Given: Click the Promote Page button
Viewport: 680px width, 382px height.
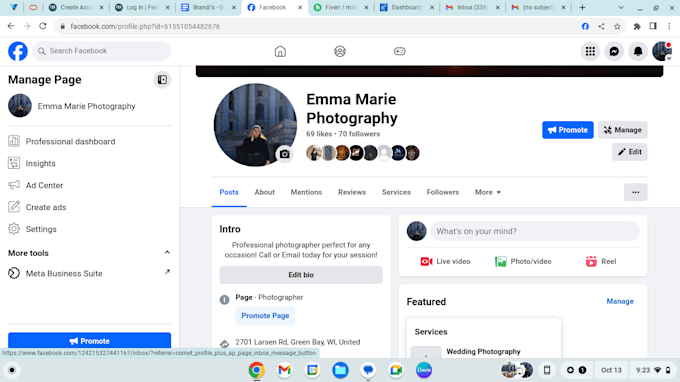Looking at the screenshot, I should (265, 316).
